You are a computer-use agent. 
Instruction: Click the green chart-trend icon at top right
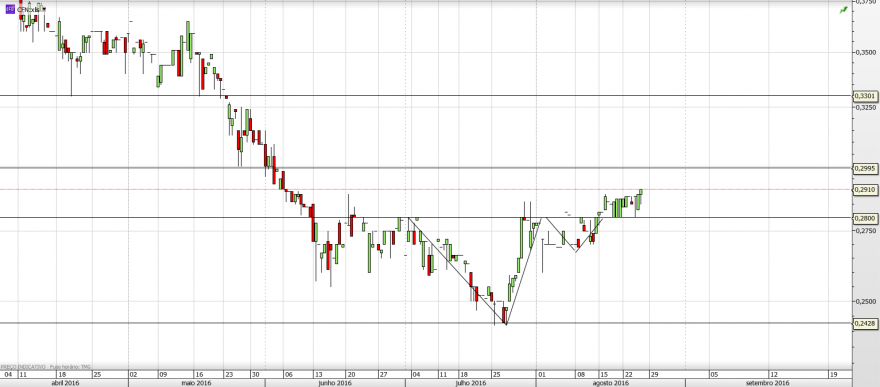(843, 10)
